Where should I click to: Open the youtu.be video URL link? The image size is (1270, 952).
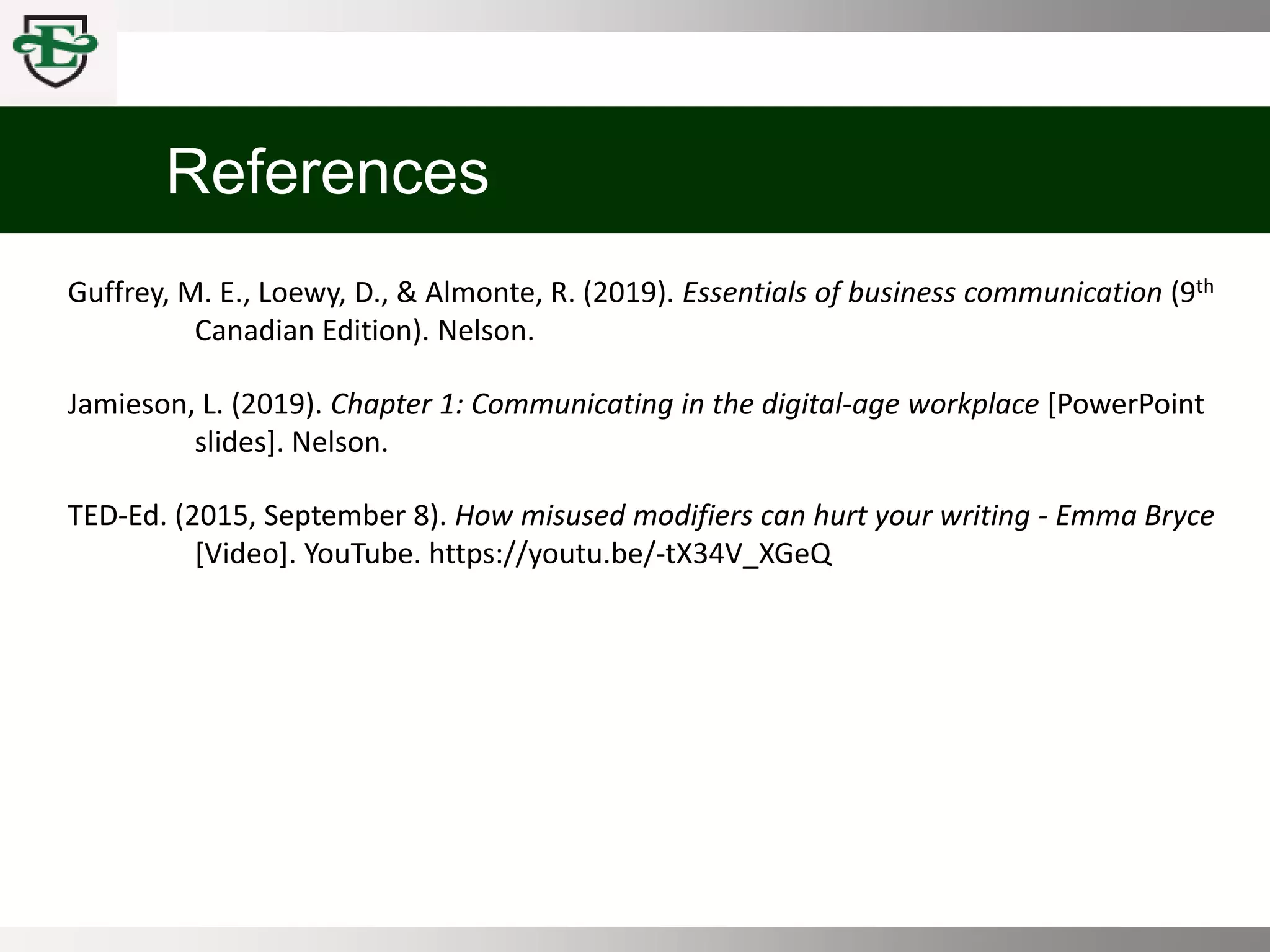tap(629, 553)
